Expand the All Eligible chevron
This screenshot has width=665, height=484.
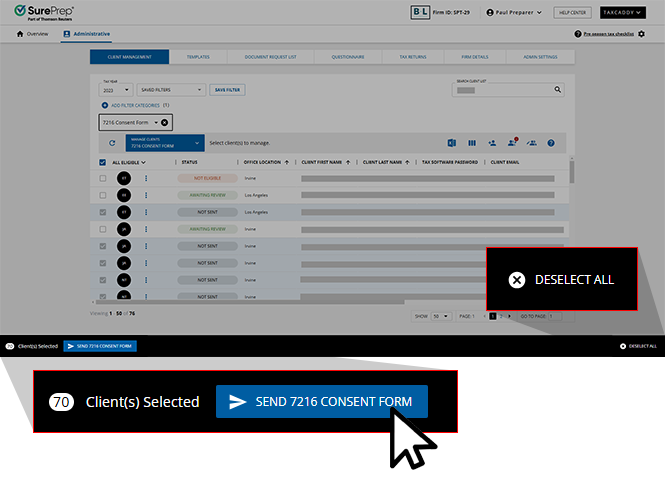[143, 162]
